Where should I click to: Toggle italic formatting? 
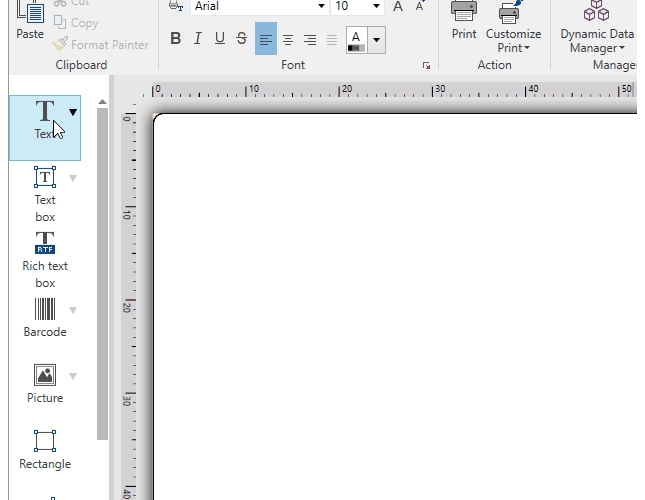click(198, 39)
